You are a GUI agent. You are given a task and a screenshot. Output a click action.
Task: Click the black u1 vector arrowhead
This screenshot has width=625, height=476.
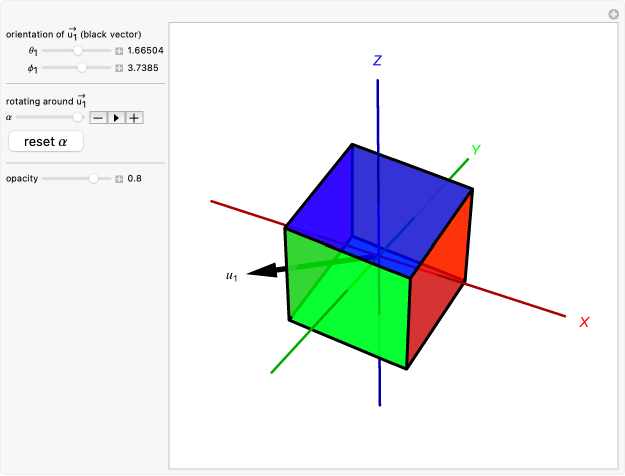262,270
